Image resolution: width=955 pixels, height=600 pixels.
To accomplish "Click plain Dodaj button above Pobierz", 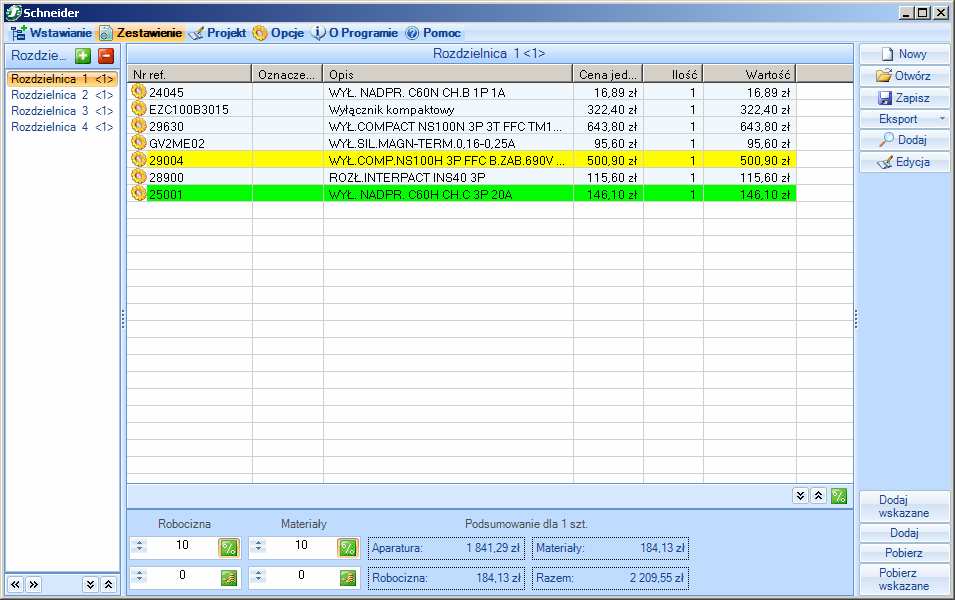I will pos(904,533).
